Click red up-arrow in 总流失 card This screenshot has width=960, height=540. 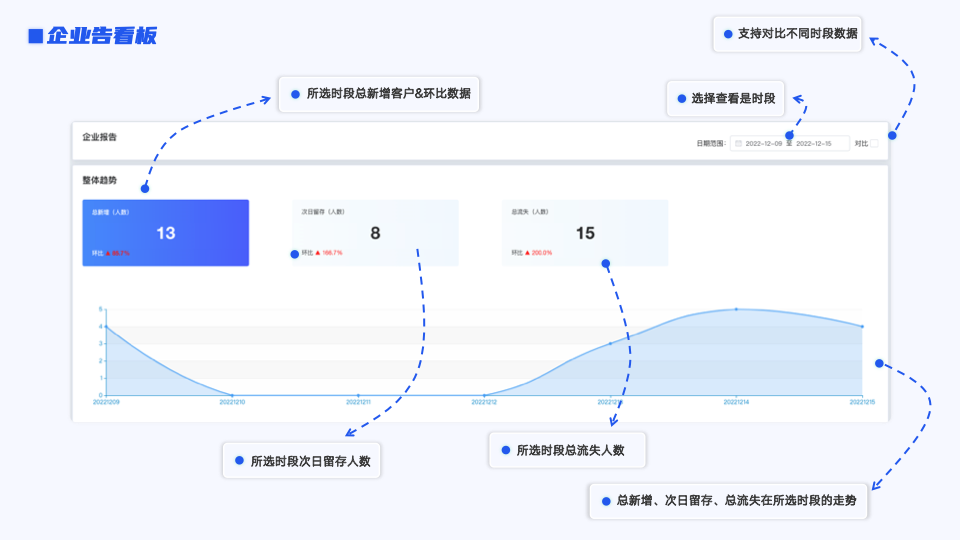coord(528,253)
